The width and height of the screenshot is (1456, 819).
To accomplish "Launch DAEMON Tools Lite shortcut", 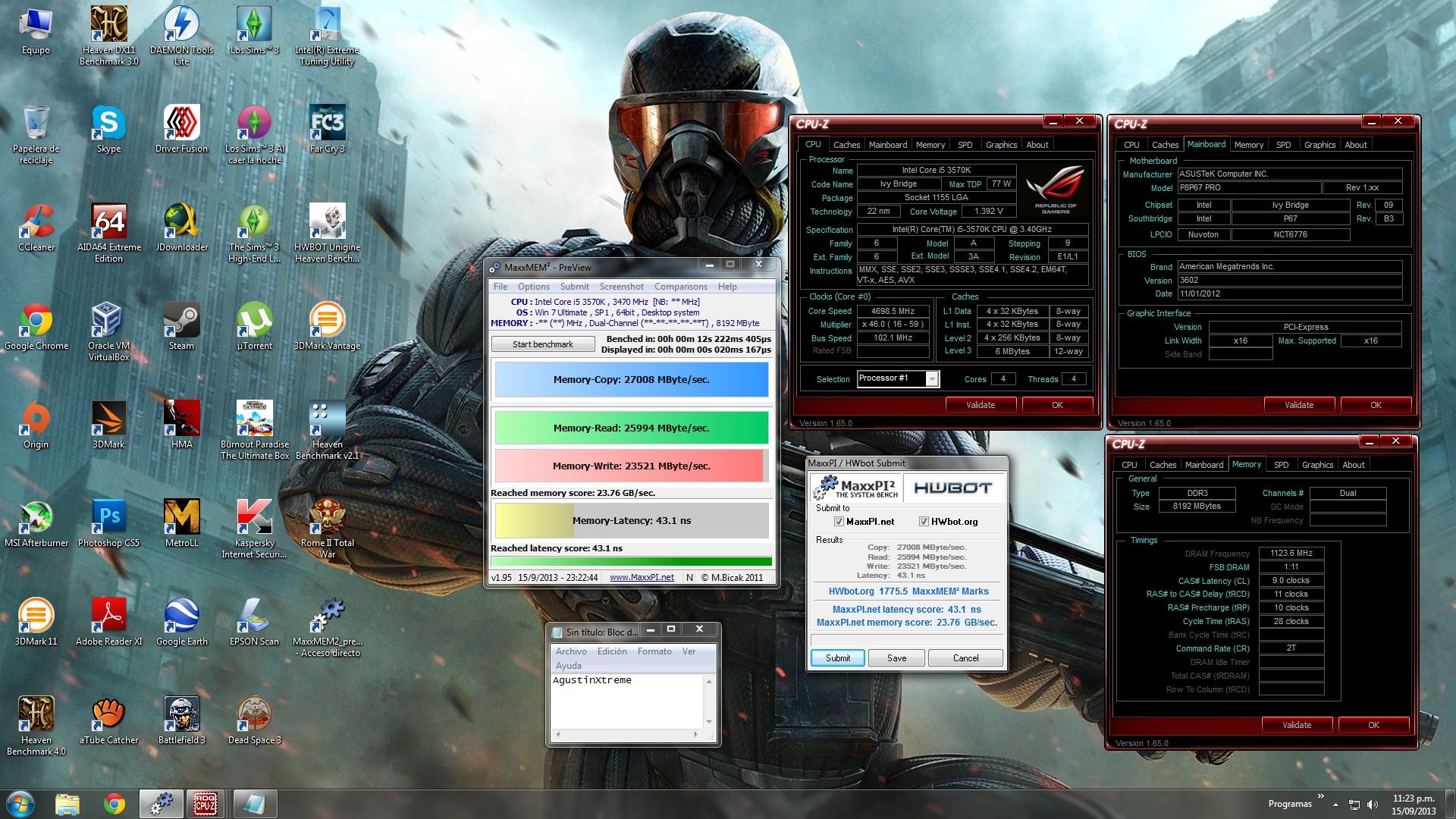I will (182, 36).
